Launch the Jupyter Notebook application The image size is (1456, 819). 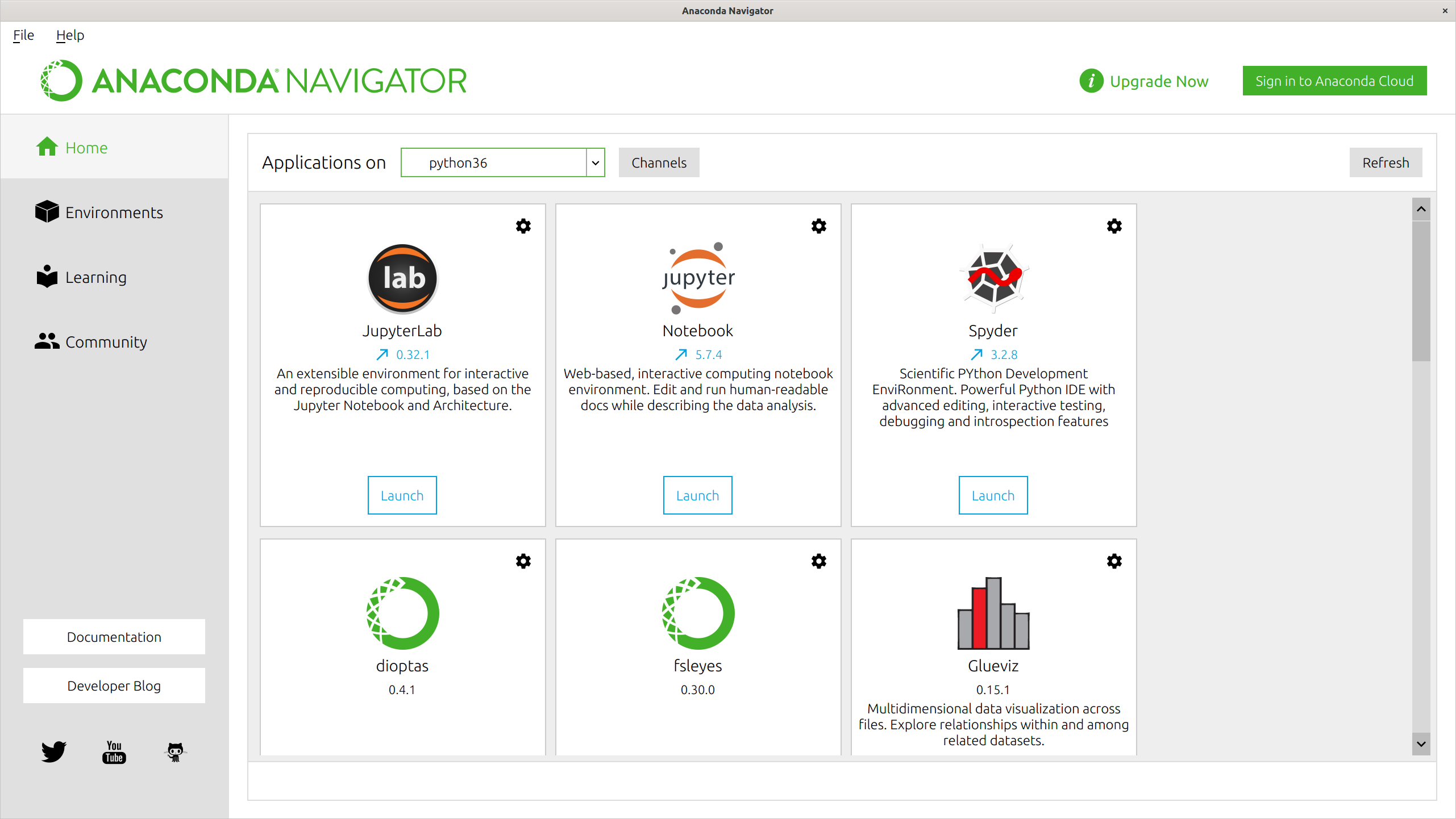[x=697, y=494]
